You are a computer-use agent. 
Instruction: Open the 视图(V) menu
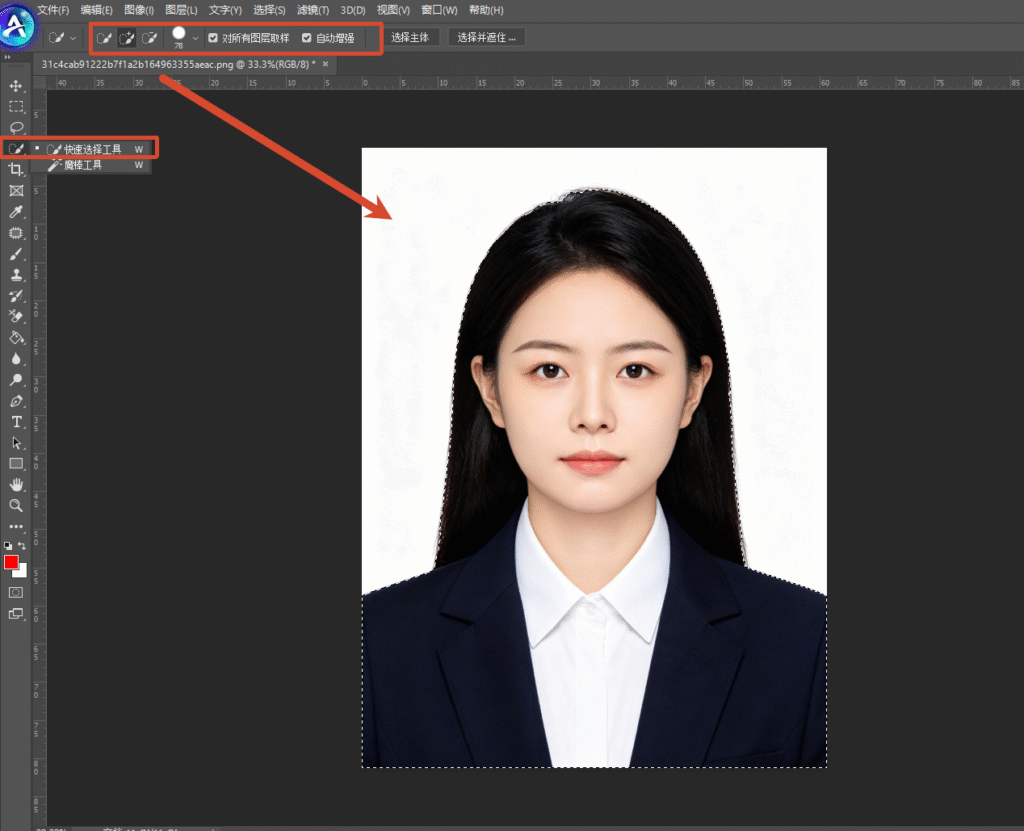393,10
